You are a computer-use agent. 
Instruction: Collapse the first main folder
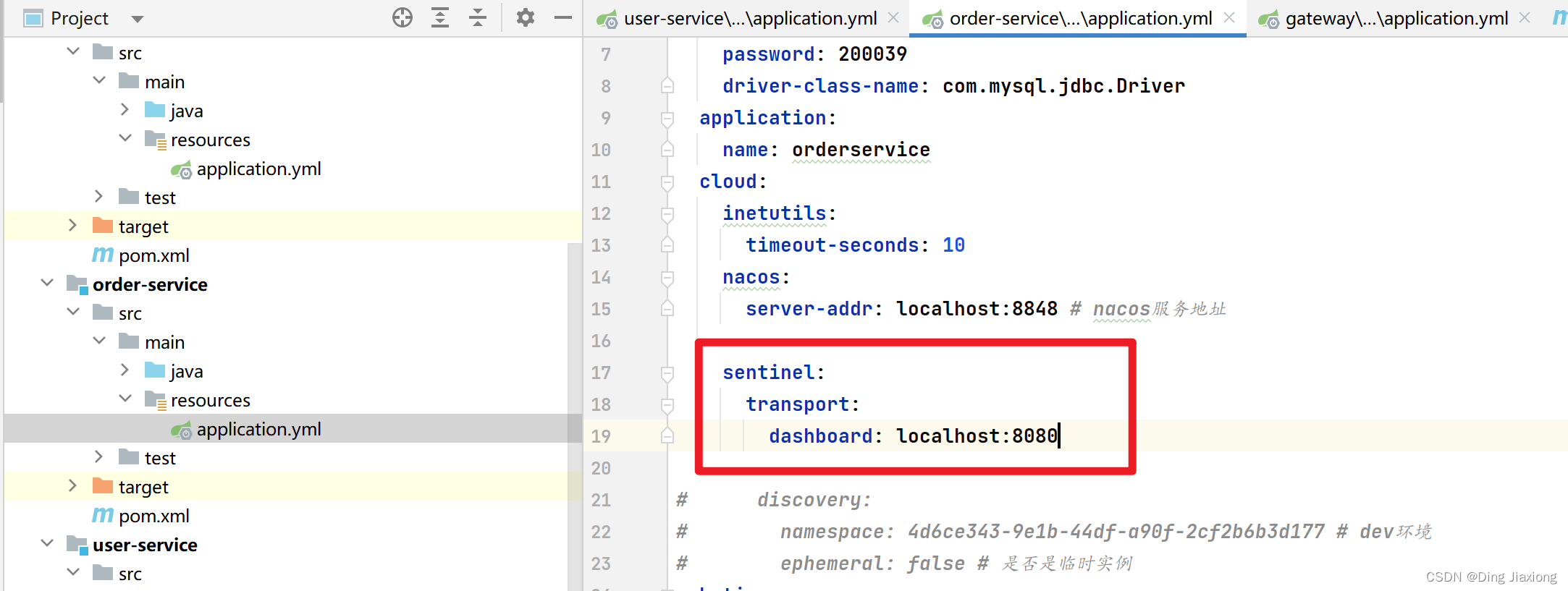pos(99,80)
